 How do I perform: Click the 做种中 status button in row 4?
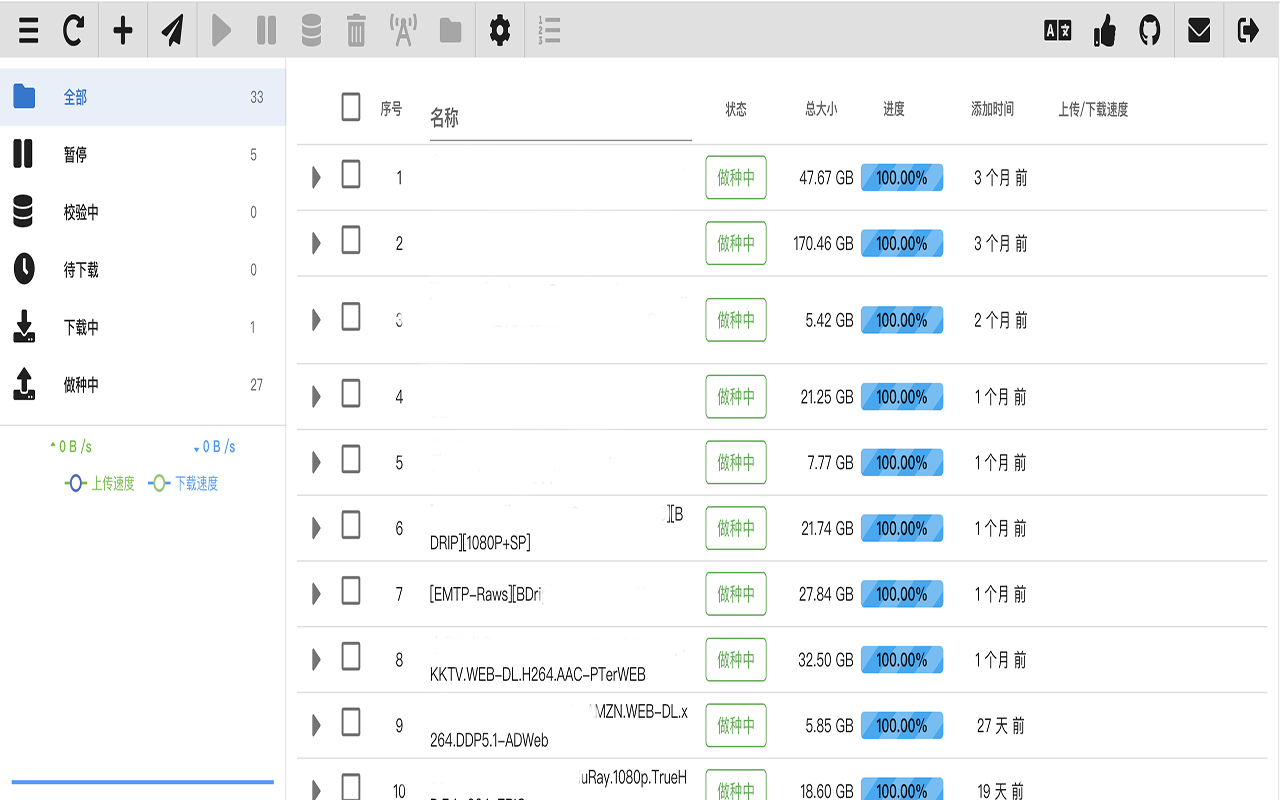tap(735, 397)
